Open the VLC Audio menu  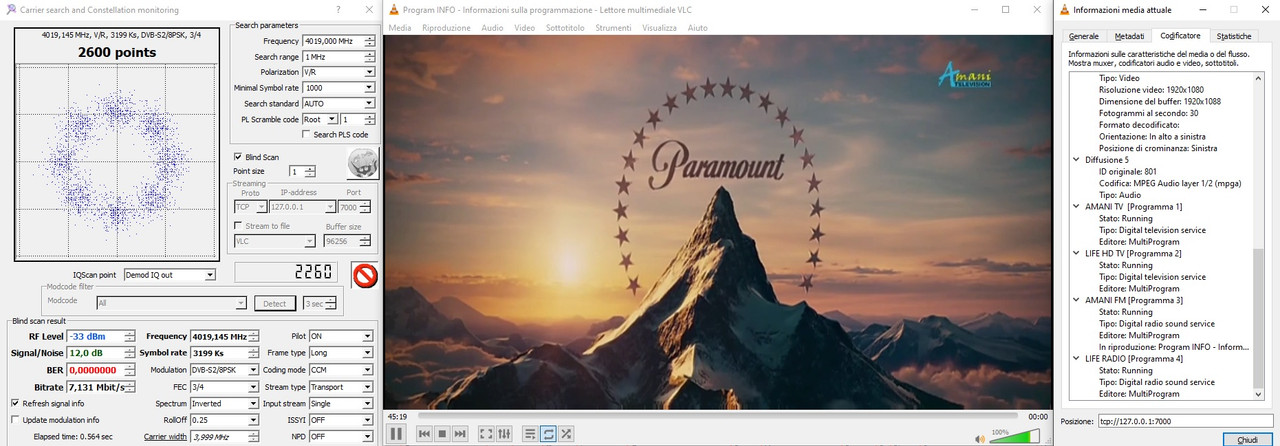[492, 28]
